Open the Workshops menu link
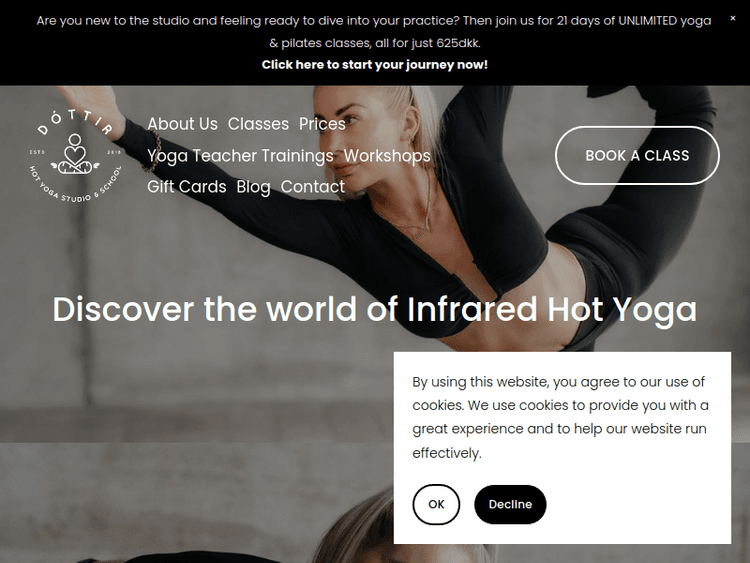750x563 pixels. [387, 155]
